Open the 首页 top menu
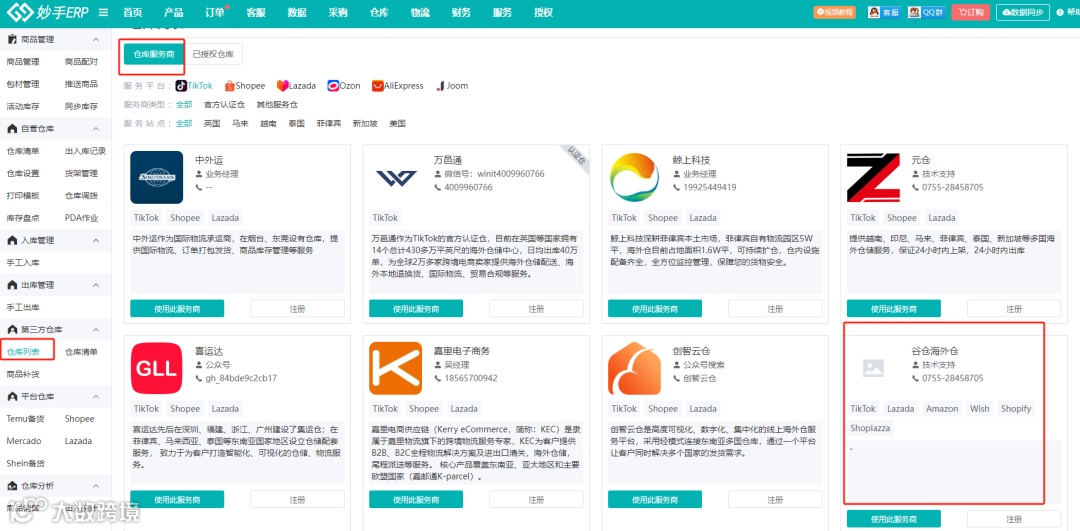The width and height of the screenshot is (1080, 531). (x=133, y=12)
